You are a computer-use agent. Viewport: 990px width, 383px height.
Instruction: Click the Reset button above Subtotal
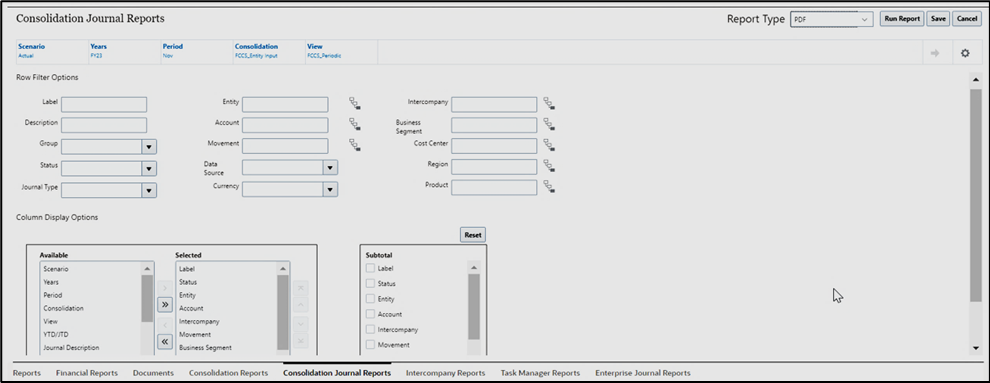point(473,235)
